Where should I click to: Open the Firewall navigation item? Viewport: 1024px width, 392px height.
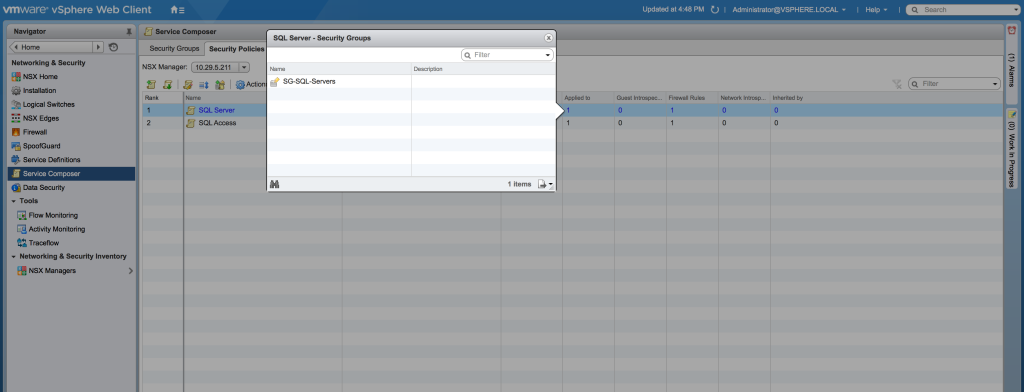[x=35, y=132]
